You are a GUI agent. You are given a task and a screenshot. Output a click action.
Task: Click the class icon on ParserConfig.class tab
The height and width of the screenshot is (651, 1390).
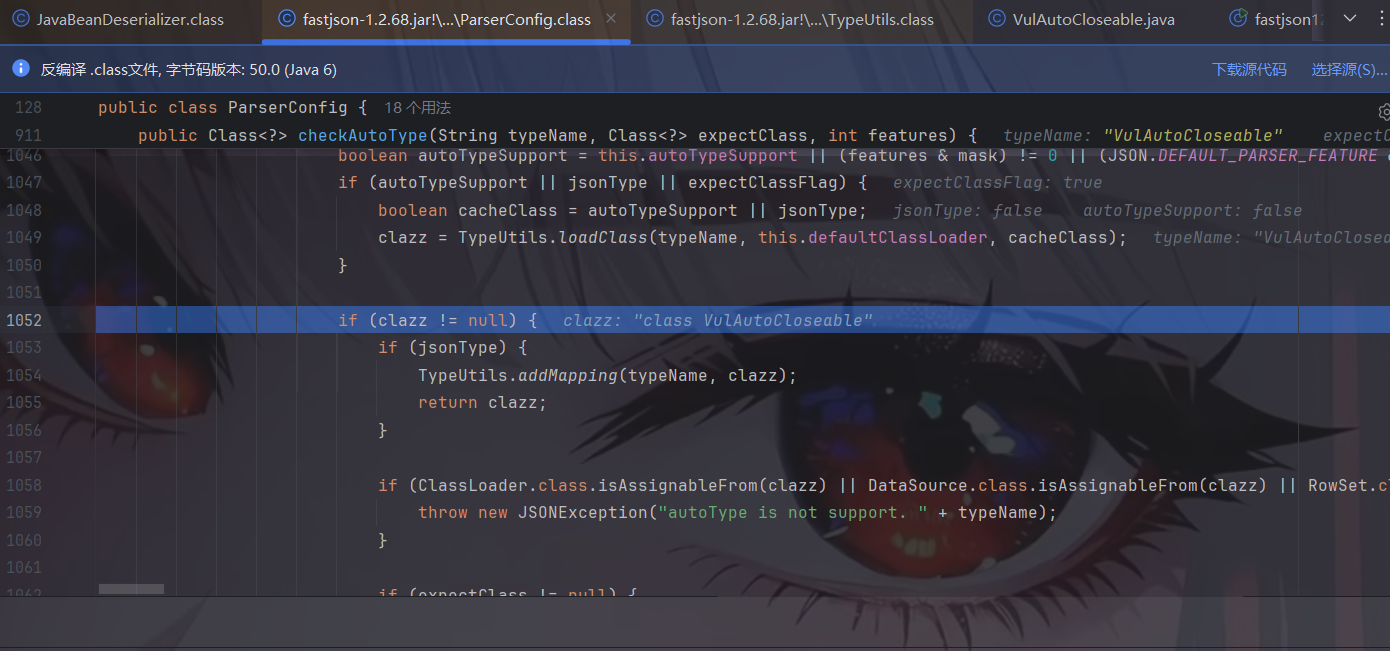(287, 19)
